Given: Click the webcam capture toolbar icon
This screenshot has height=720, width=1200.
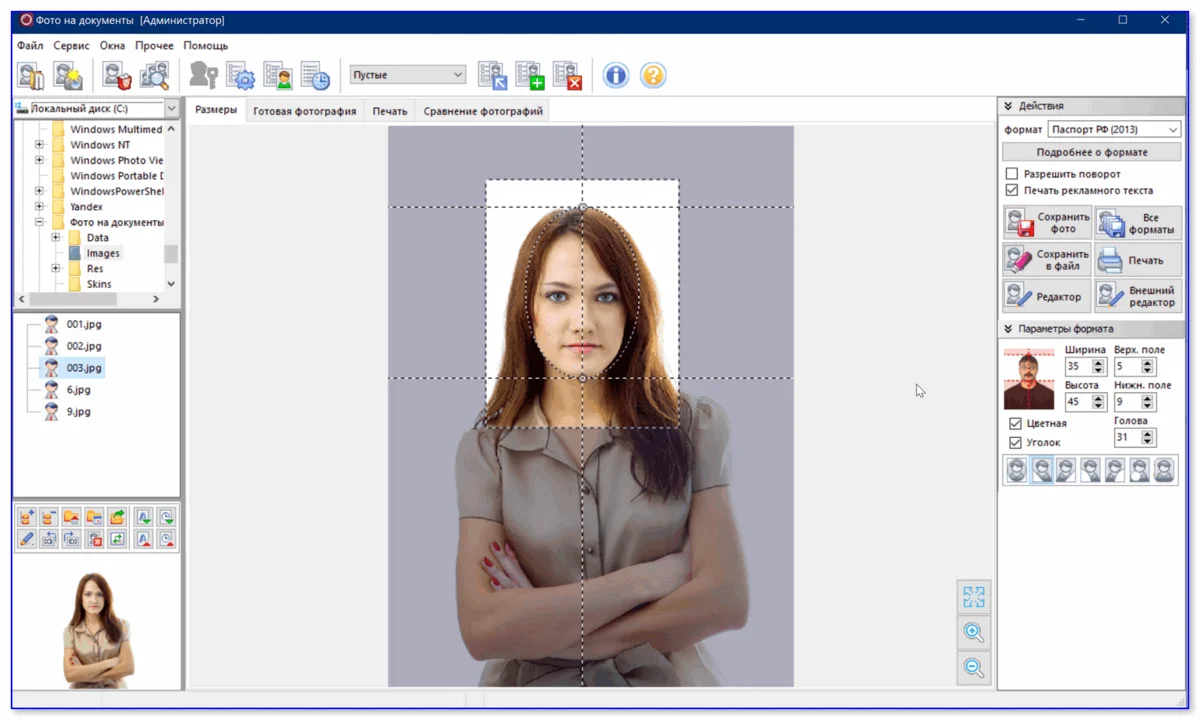Looking at the screenshot, I should 68,75.
